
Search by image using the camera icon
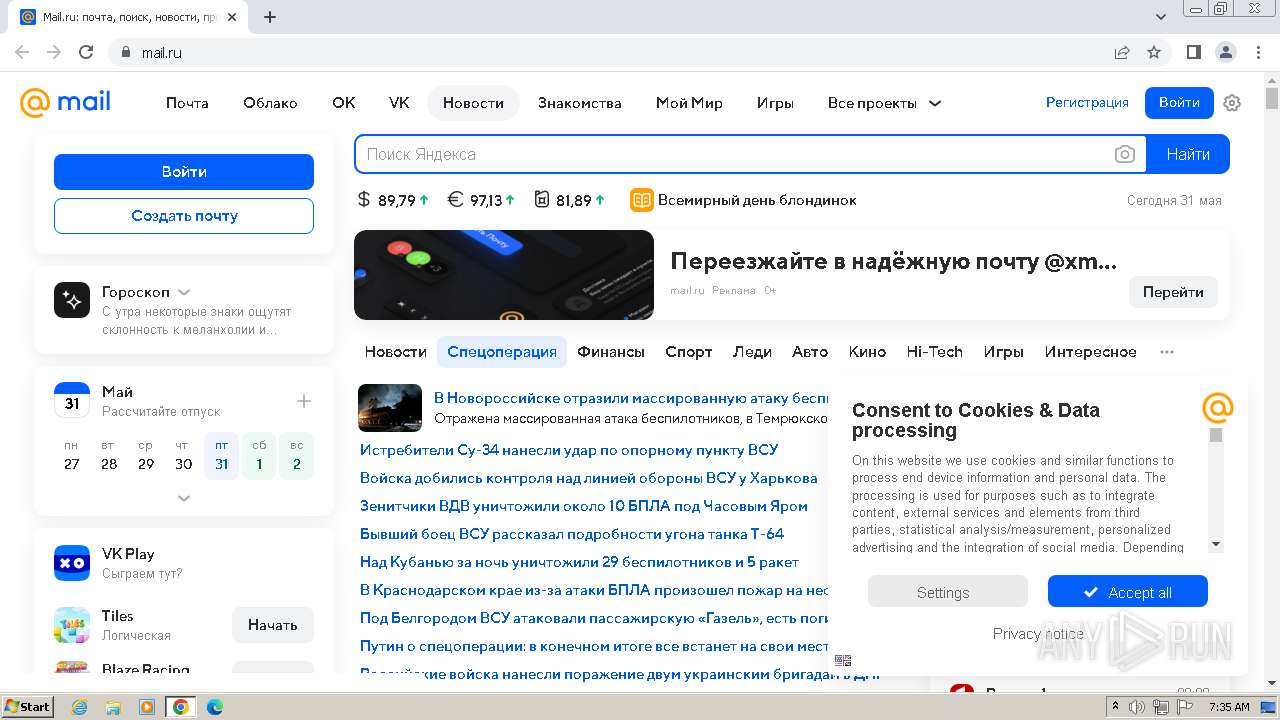click(x=1125, y=154)
